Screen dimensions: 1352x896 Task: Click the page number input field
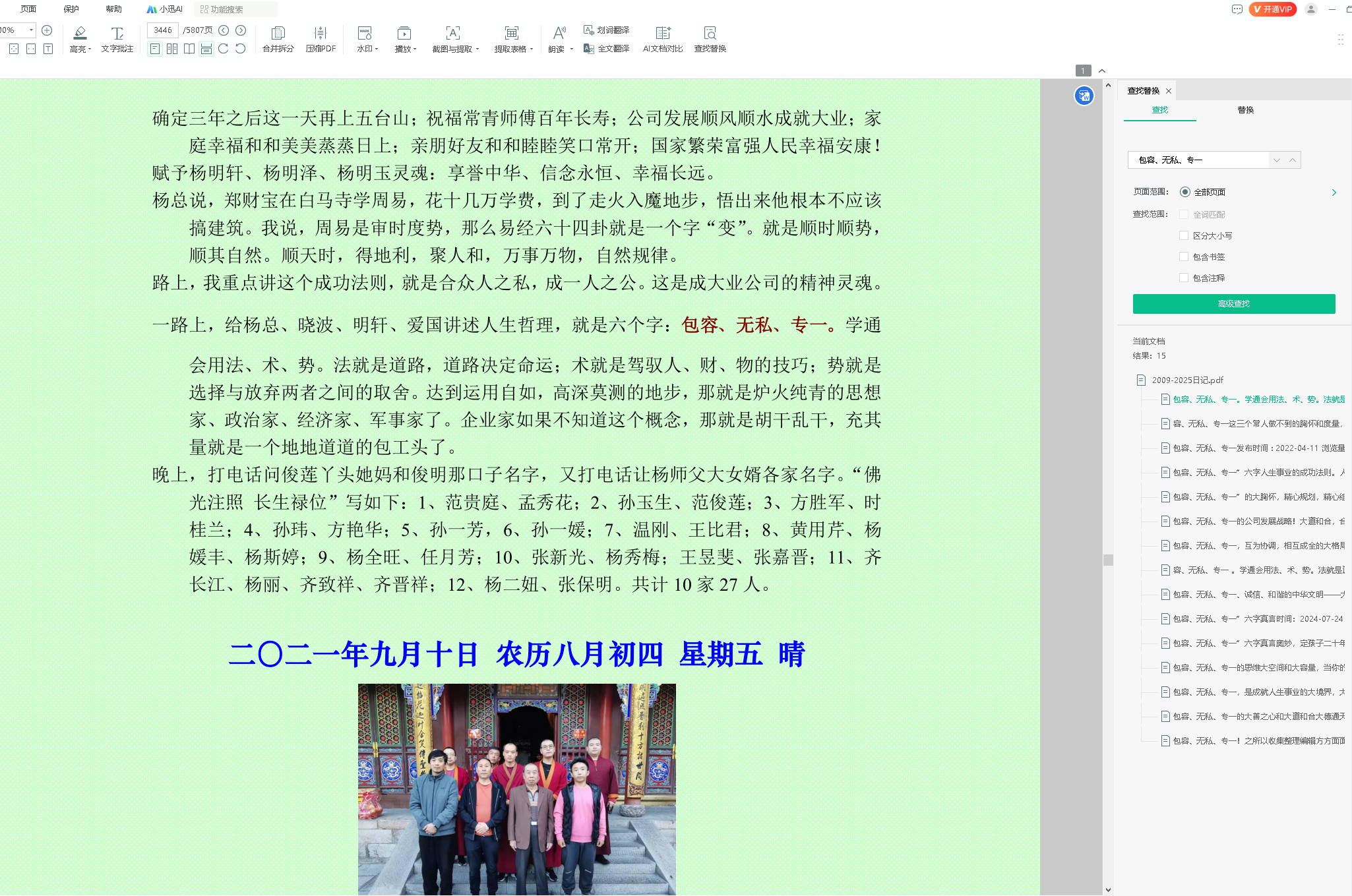pyautogui.click(x=162, y=30)
